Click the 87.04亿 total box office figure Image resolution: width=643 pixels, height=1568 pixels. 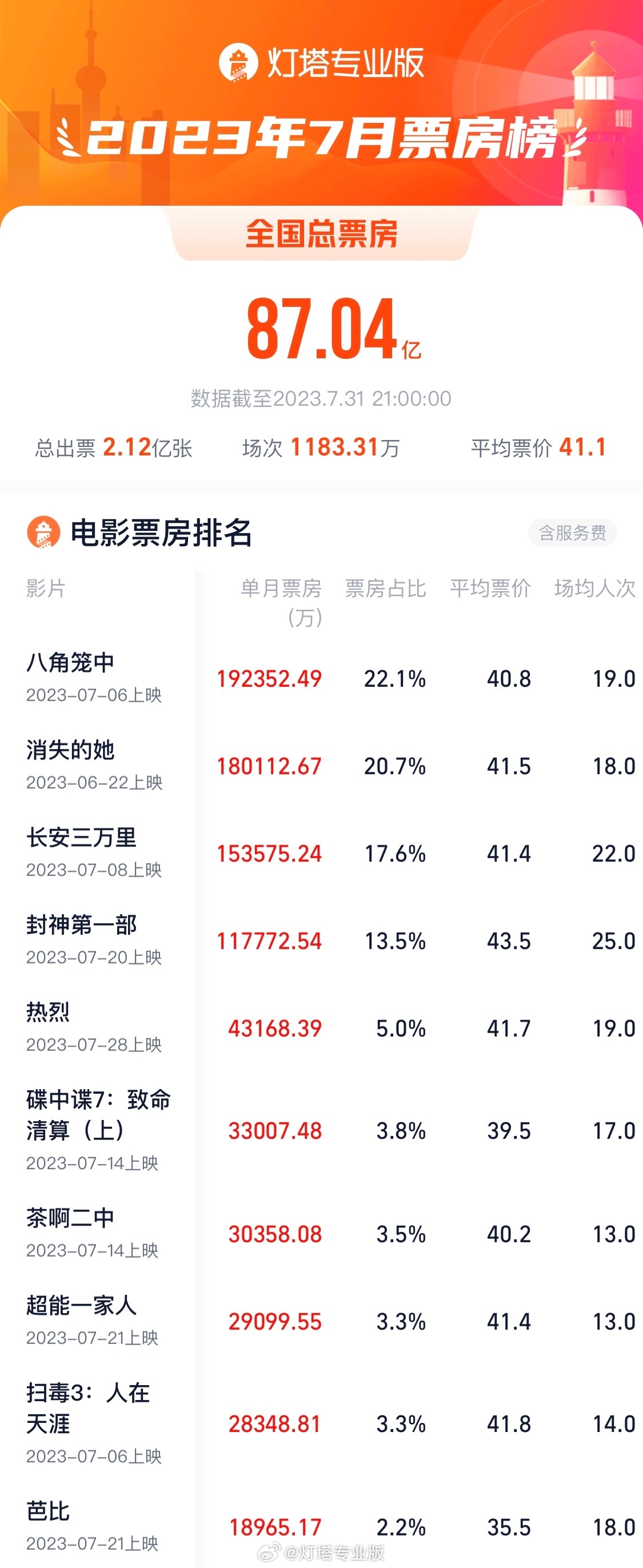click(x=334, y=329)
